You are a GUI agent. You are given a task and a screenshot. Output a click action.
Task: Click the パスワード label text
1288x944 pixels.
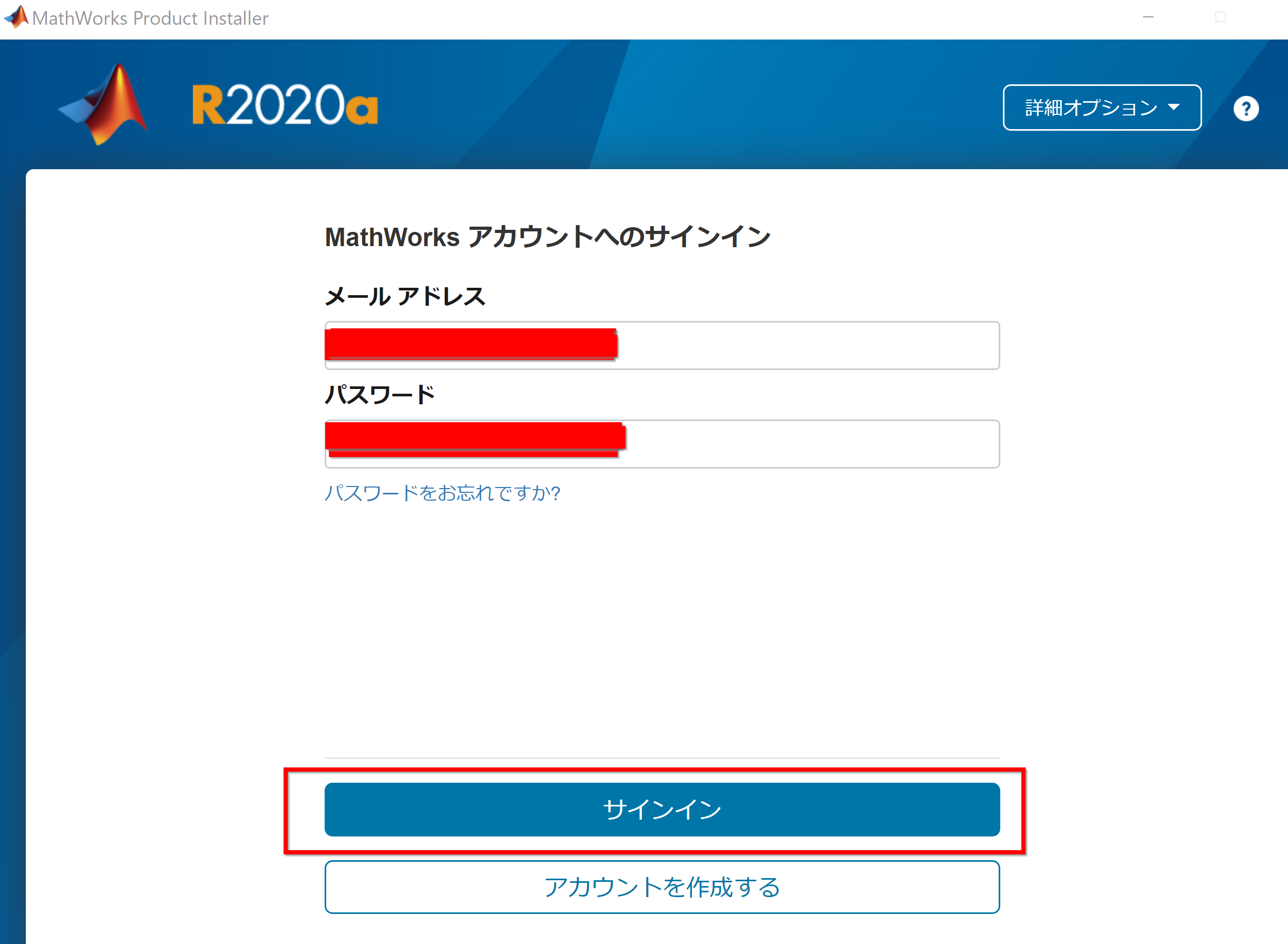tap(380, 394)
